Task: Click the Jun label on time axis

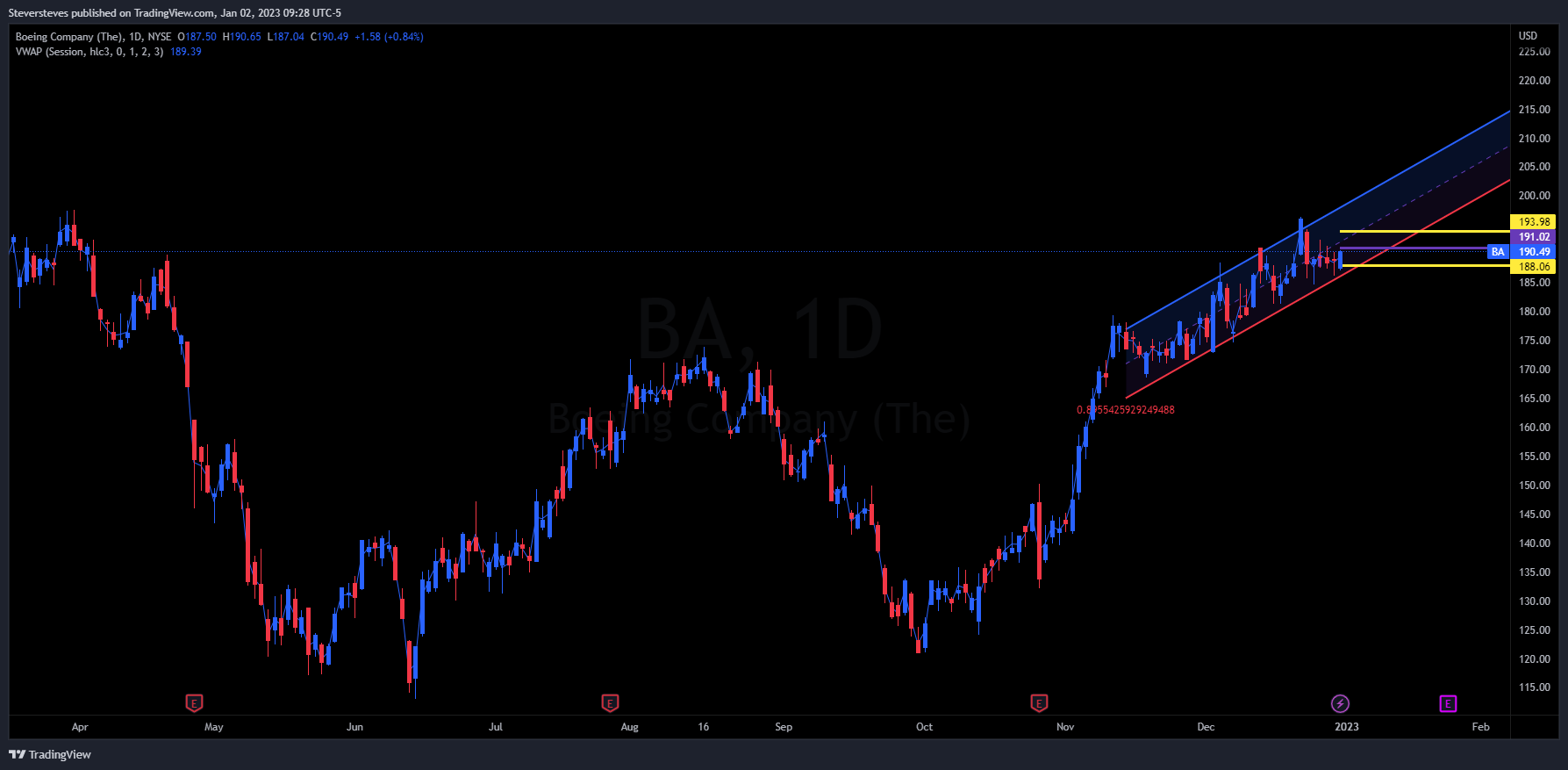Action: [354, 727]
